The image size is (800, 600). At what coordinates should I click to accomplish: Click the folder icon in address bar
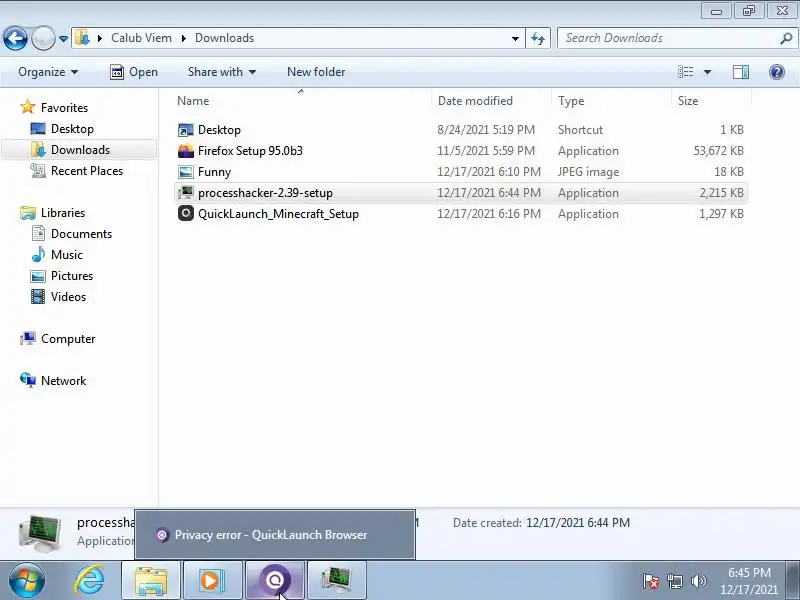pos(82,38)
